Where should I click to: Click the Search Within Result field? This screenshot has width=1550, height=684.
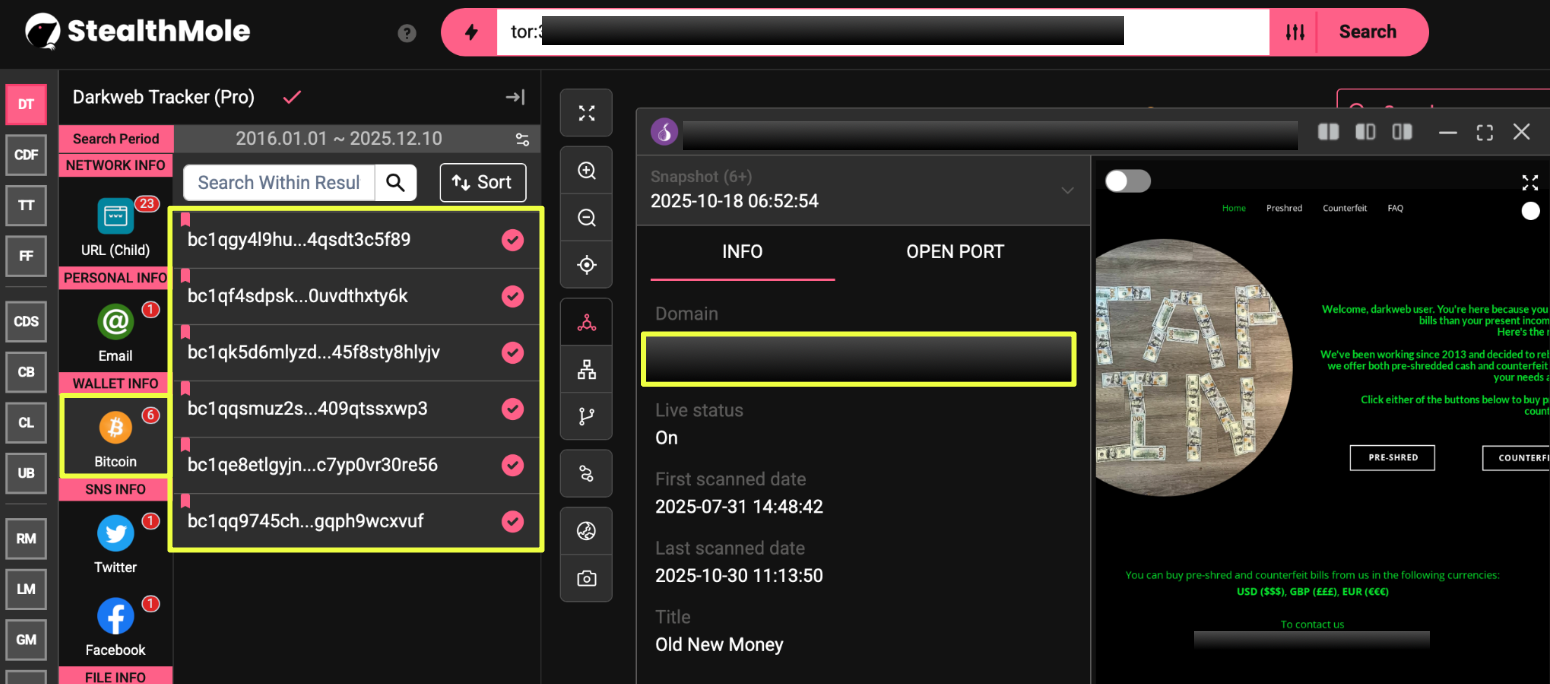point(279,182)
